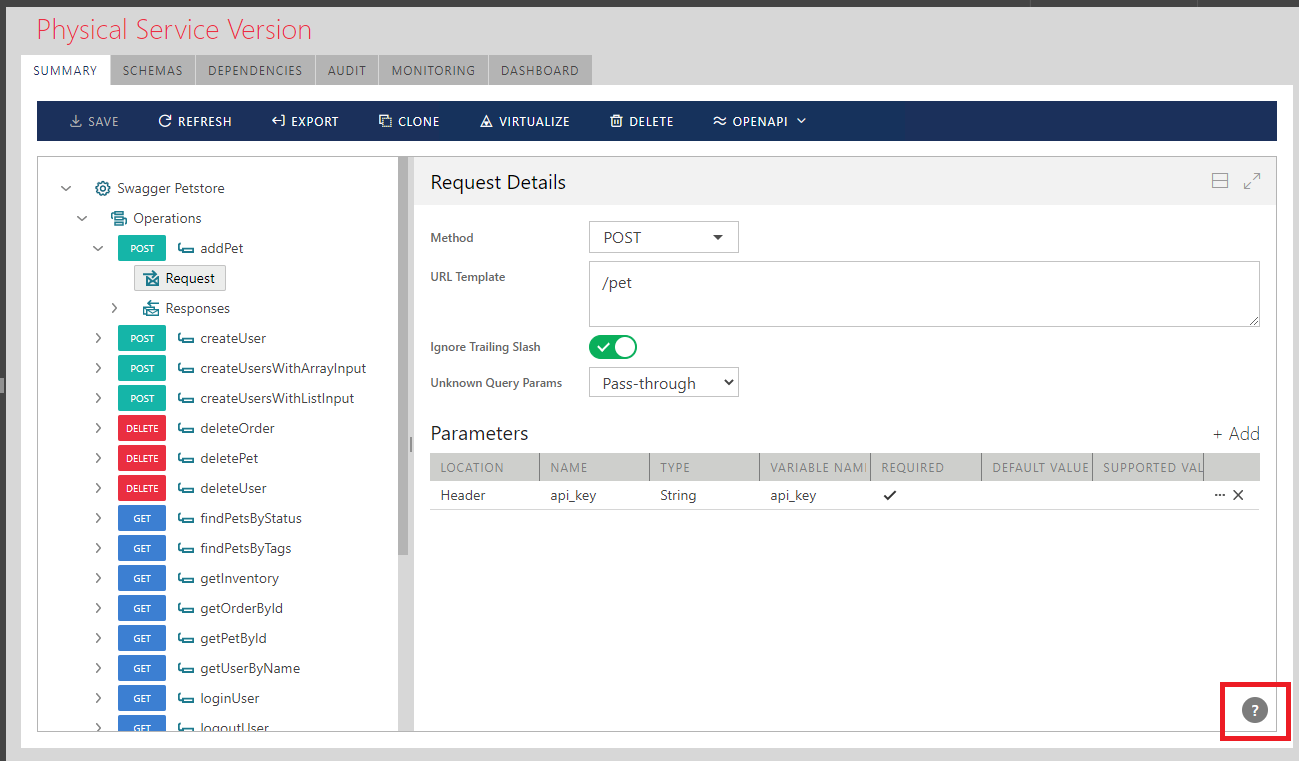Screen dimensions: 1299x761
Task: Toggle Ignore Trailing Slash switch
Action: [613, 347]
